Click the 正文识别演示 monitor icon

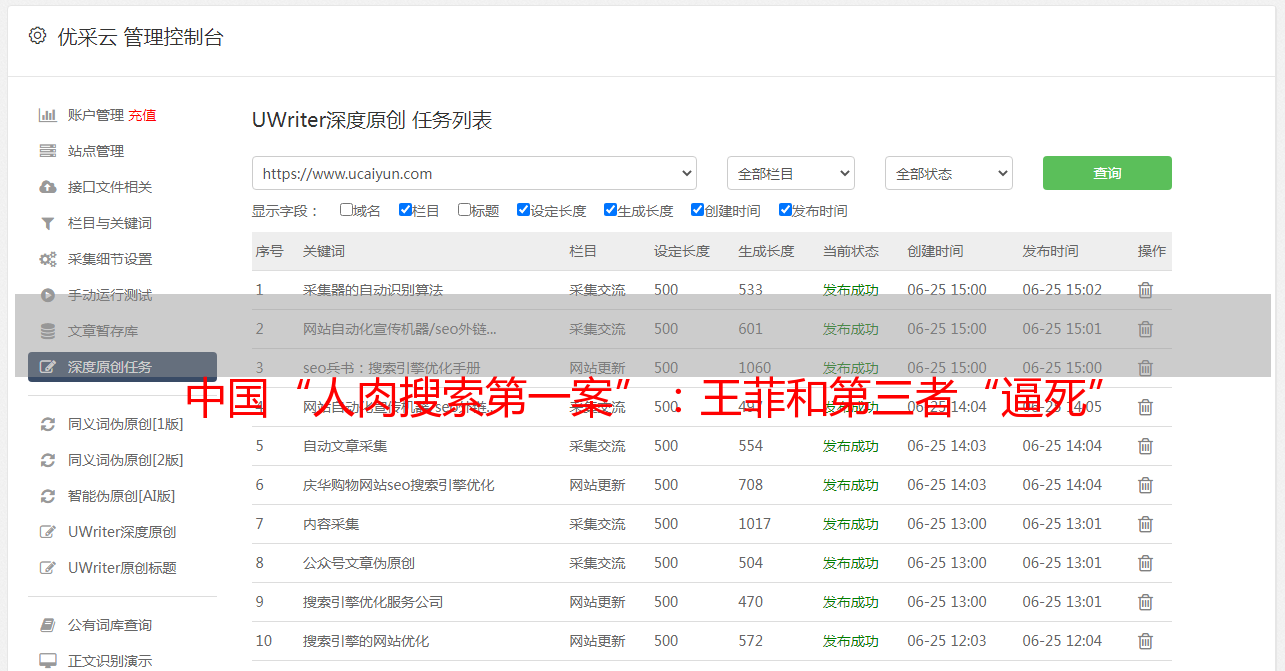(47, 661)
